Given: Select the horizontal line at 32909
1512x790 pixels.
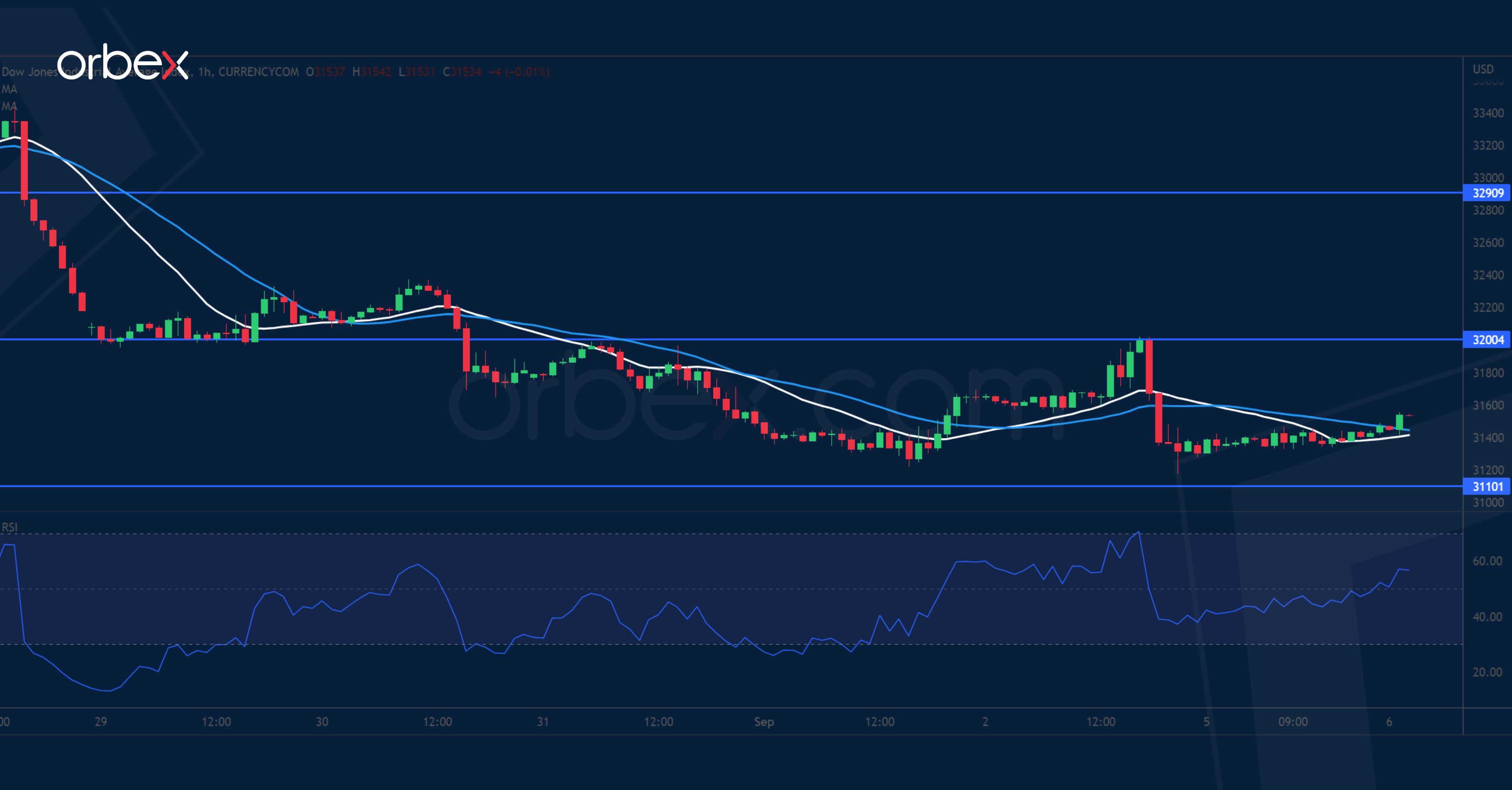Looking at the screenshot, I should 704,192.
